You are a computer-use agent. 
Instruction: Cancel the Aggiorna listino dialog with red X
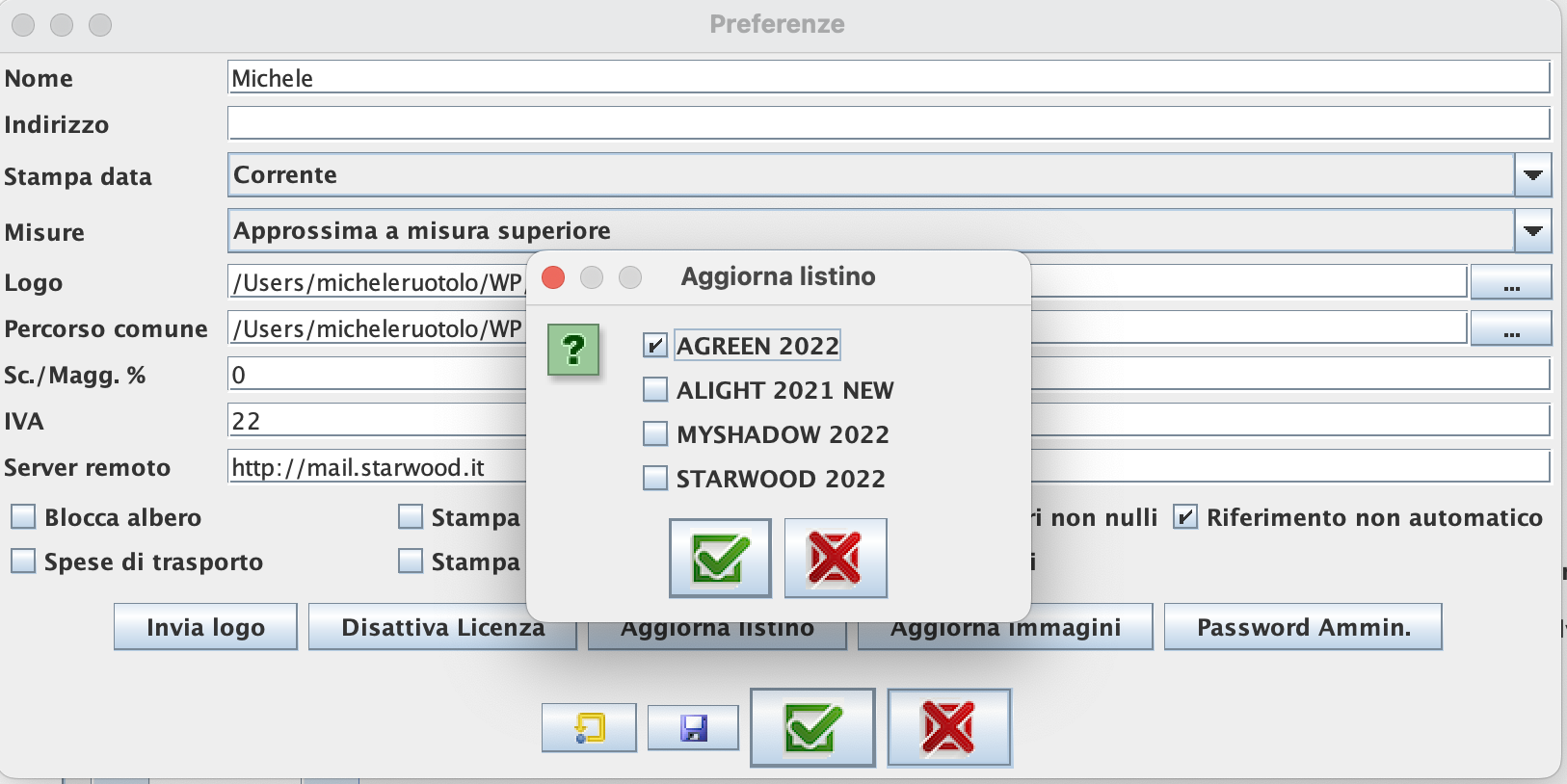[835, 558]
